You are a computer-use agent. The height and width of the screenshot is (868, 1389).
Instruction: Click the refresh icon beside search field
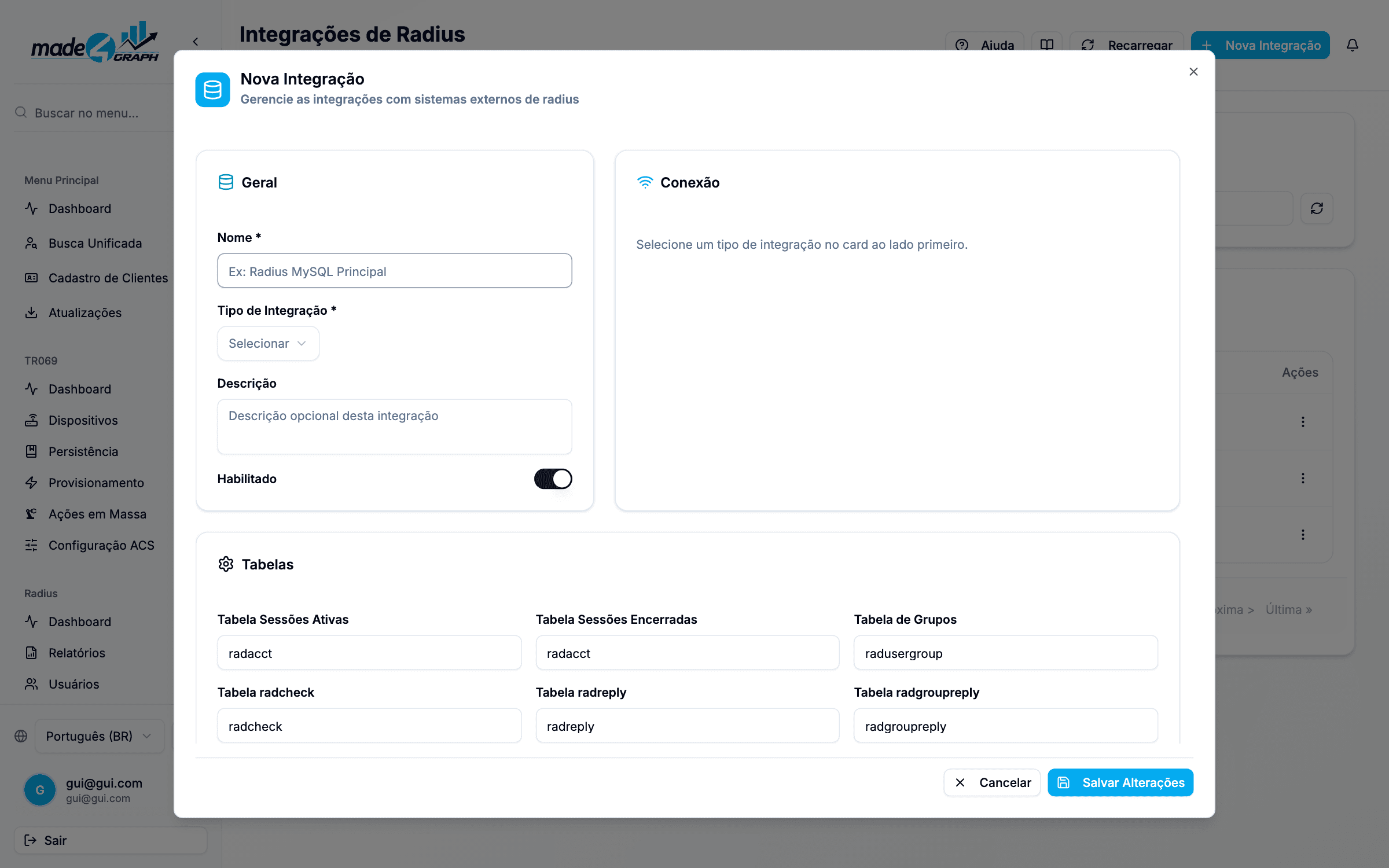coord(1317,208)
